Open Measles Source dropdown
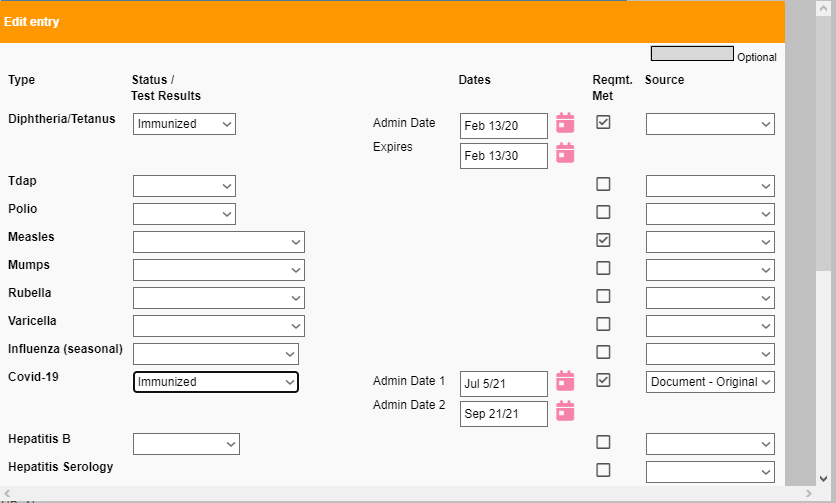 tap(710, 242)
